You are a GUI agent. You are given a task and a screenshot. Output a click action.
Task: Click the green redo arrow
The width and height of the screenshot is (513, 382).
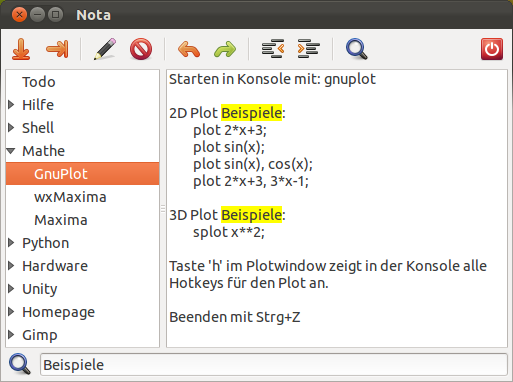(225, 49)
